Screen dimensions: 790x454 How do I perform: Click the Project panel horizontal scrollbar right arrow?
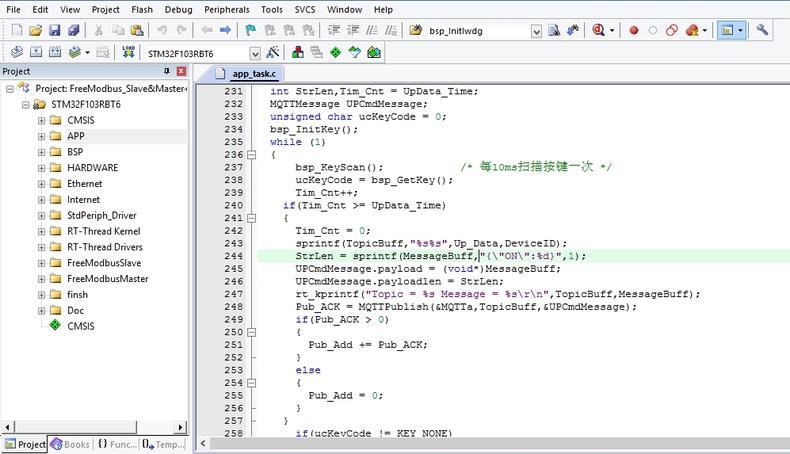tap(180, 427)
